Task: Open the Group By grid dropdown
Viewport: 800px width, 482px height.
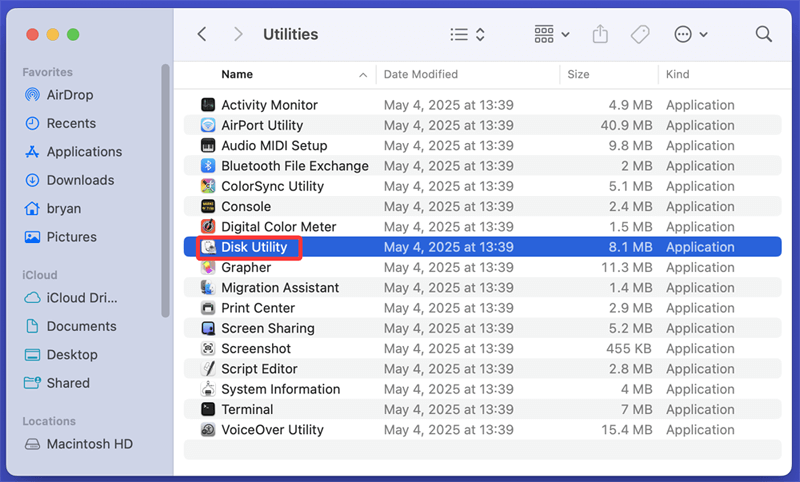Action: (552, 34)
